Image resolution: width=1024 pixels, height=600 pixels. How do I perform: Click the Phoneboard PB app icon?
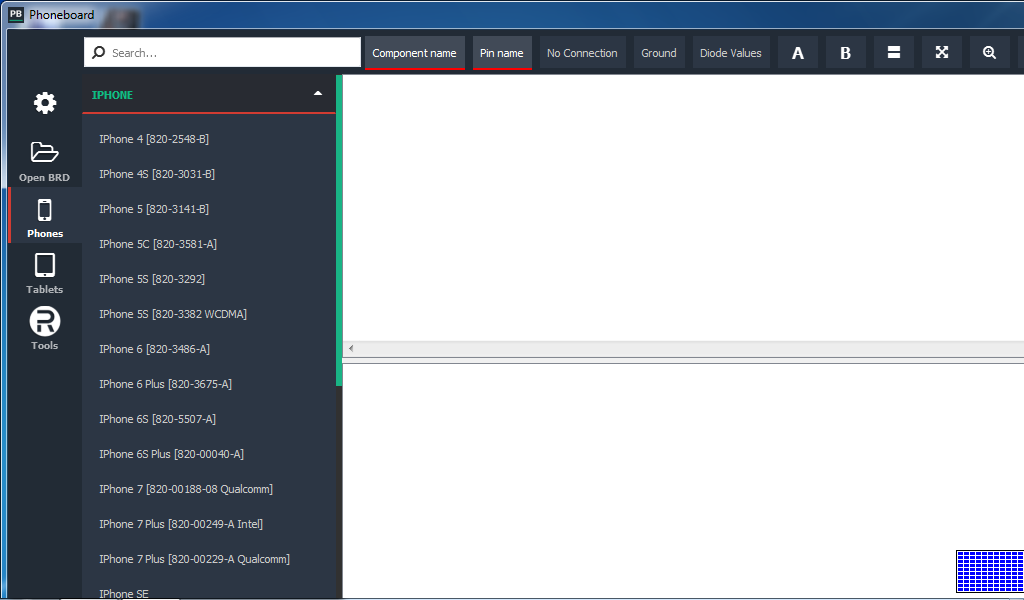(16, 14)
